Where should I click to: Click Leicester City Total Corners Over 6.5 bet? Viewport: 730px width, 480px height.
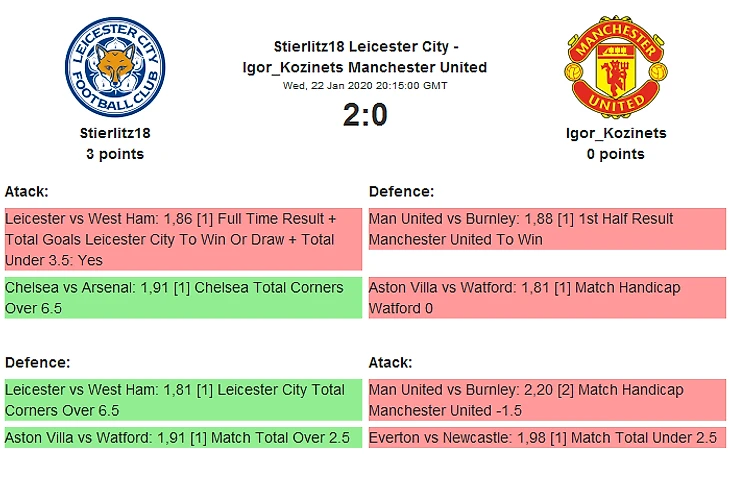point(182,400)
